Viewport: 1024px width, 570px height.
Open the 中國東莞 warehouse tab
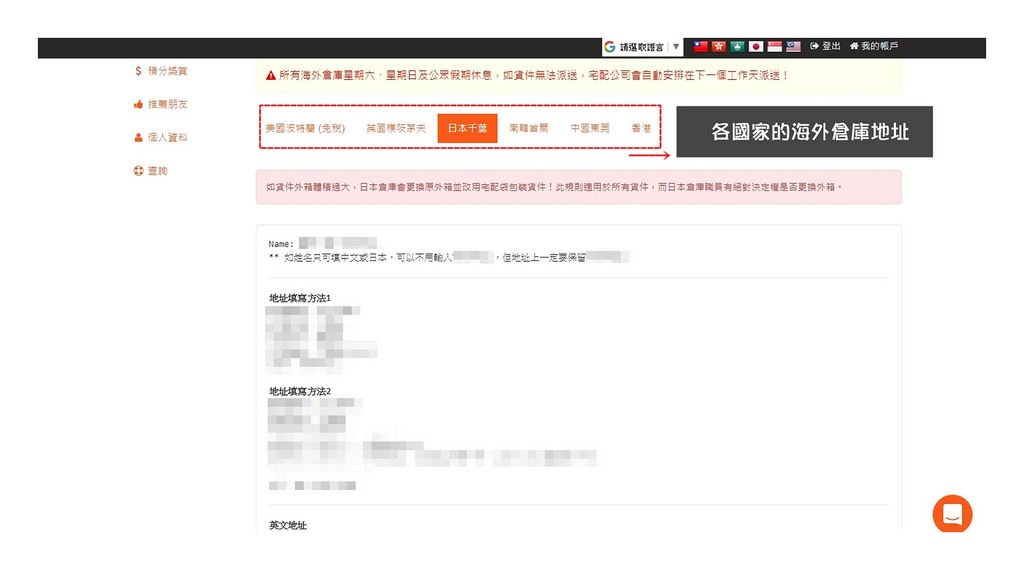[x=590, y=129]
